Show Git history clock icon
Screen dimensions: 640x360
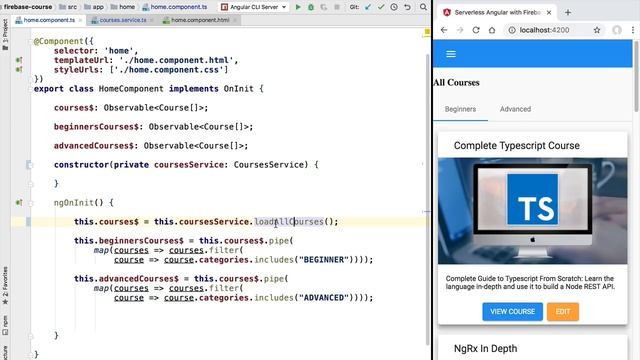394,7
